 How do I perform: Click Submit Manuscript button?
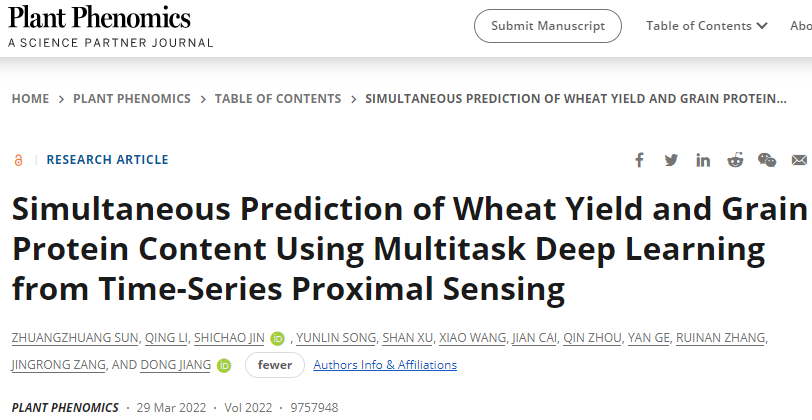pyautogui.click(x=548, y=26)
